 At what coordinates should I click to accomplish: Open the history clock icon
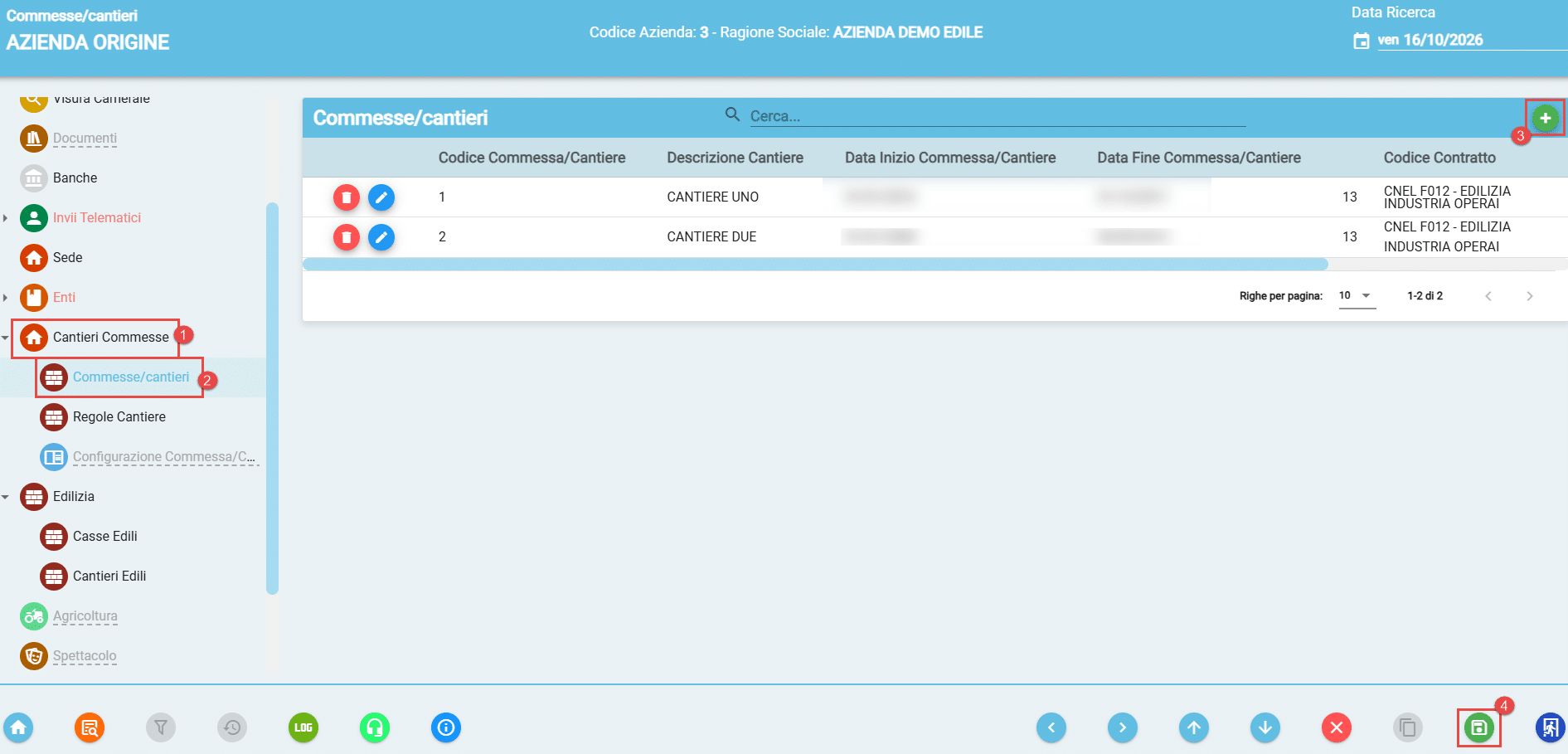click(x=232, y=728)
